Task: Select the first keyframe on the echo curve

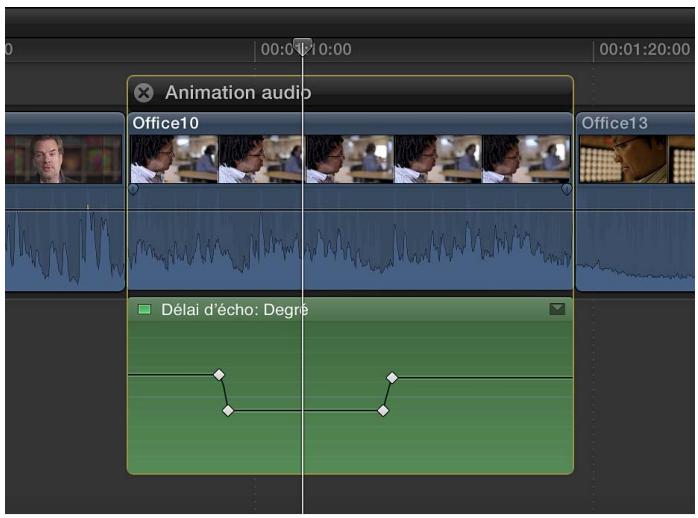Action: 219,375
